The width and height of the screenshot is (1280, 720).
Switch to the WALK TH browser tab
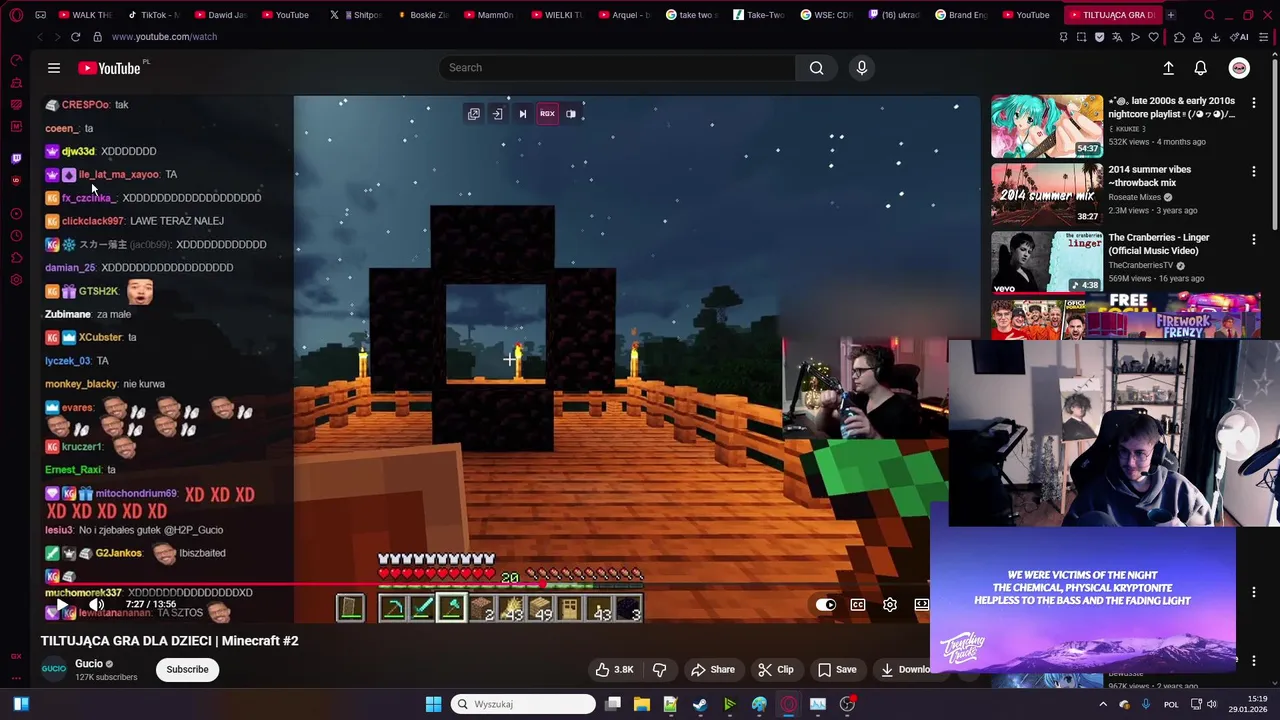pyautogui.click(x=85, y=15)
